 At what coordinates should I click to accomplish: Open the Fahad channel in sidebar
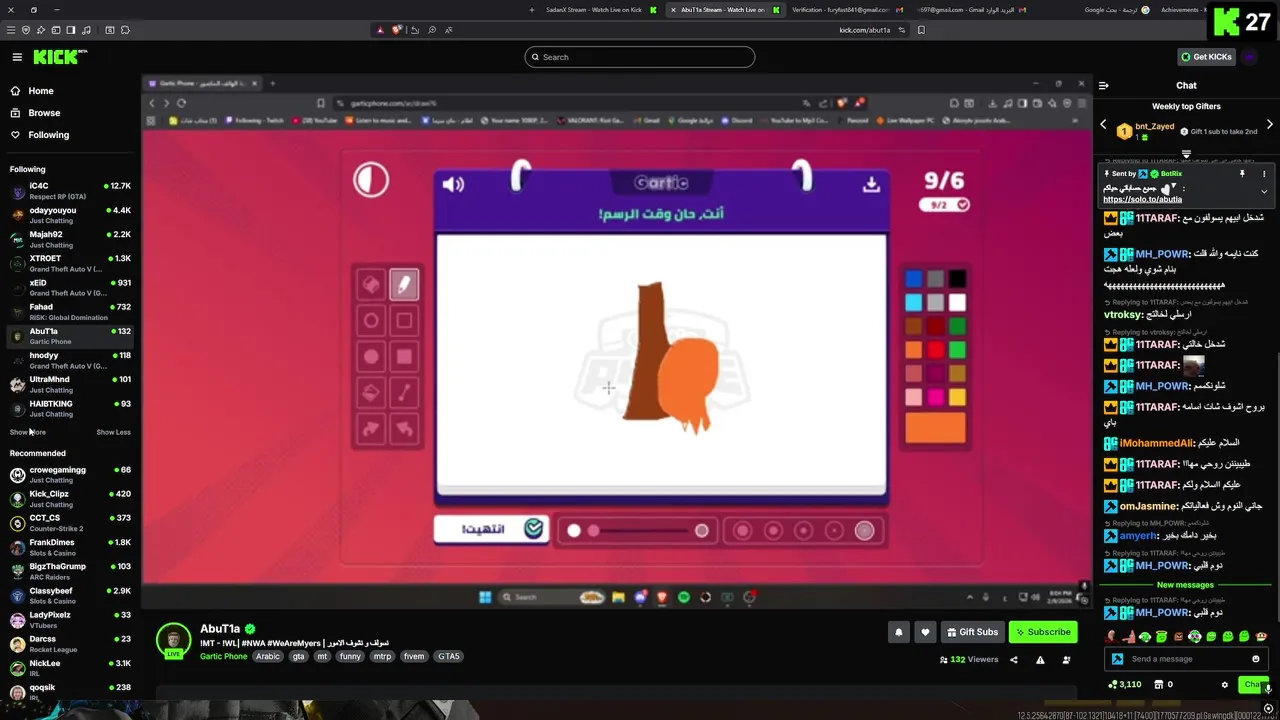click(x=70, y=311)
